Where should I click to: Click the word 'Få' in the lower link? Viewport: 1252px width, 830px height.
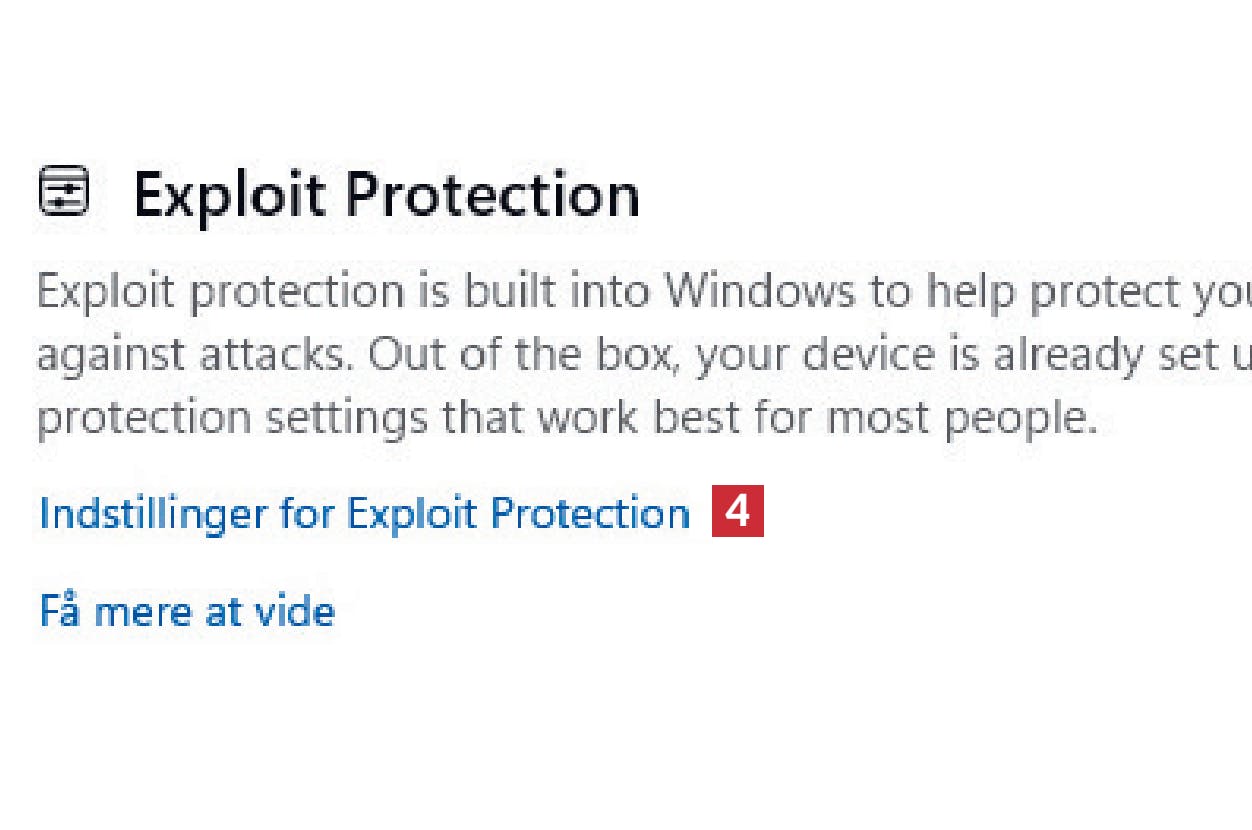(x=59, y=610)
